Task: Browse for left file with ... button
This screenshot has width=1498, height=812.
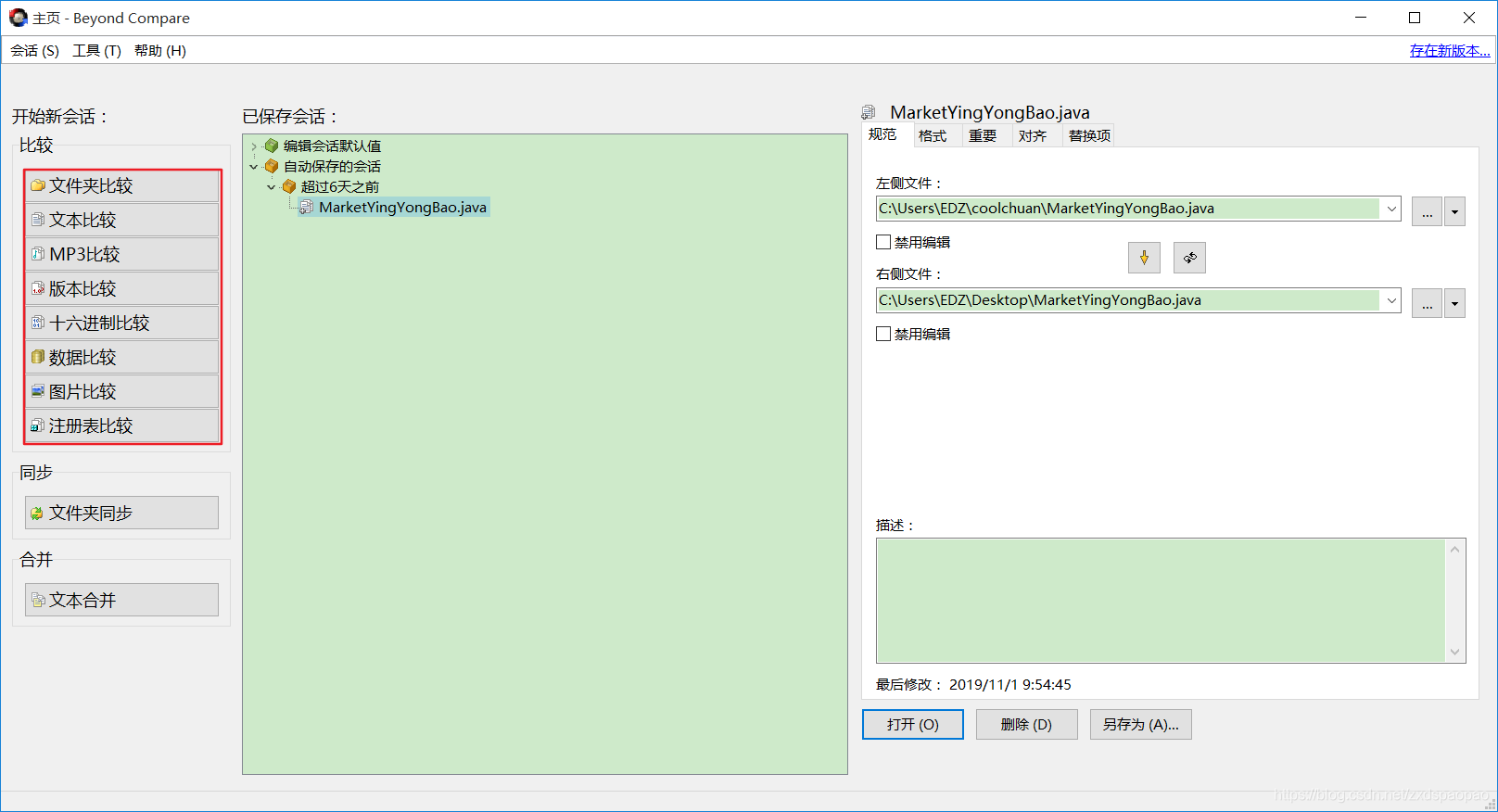Action: coord(1427,211)
